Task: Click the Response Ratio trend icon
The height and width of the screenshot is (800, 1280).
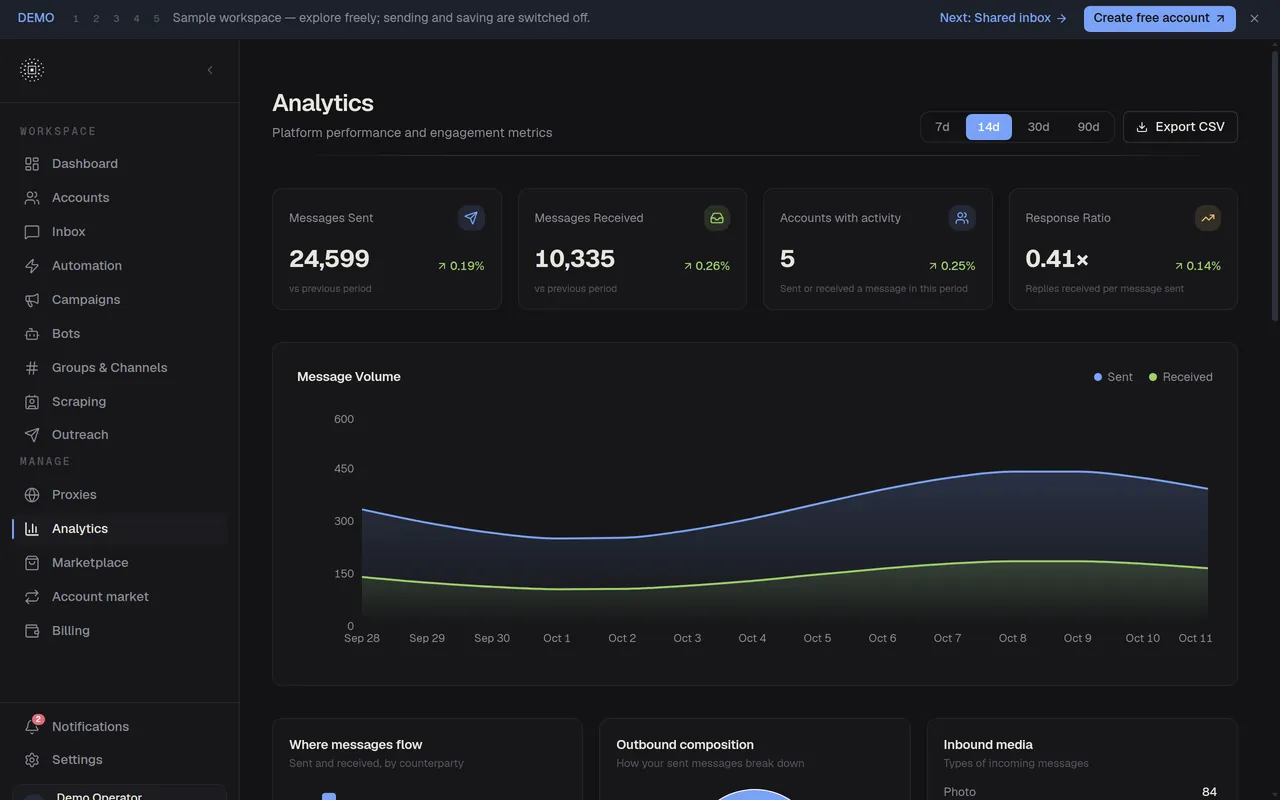Action: (1208, 218)
